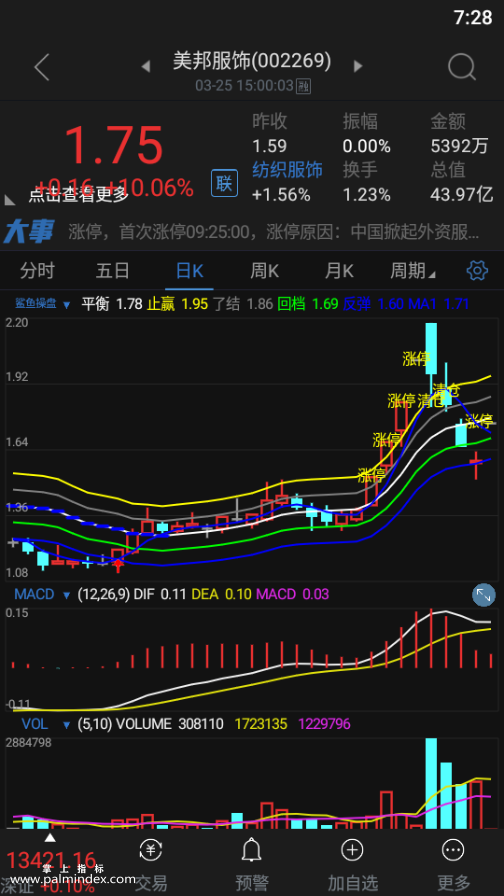This screenshot has width=504, height=896.
Task: Expand the chart fullscreen icon
Action: coord(483,595)
